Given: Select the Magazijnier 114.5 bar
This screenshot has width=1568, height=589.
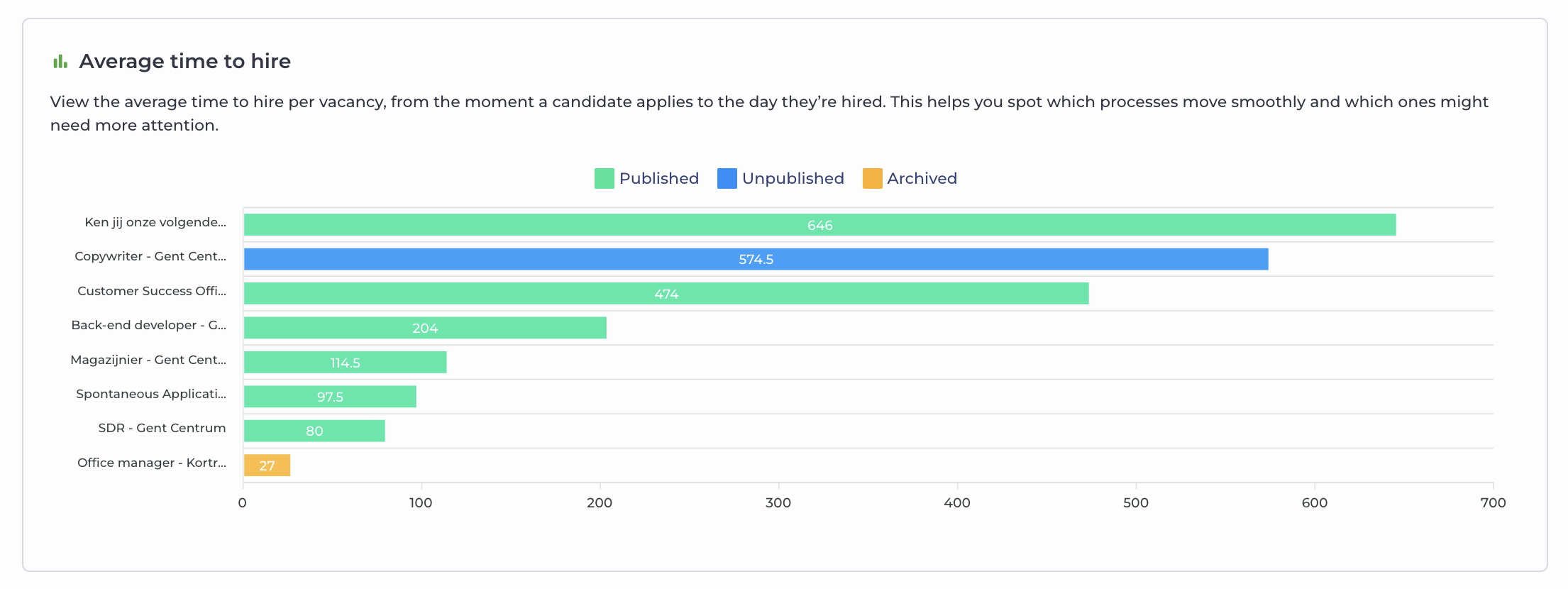Looking at the screenshot, I should [345, 363].
